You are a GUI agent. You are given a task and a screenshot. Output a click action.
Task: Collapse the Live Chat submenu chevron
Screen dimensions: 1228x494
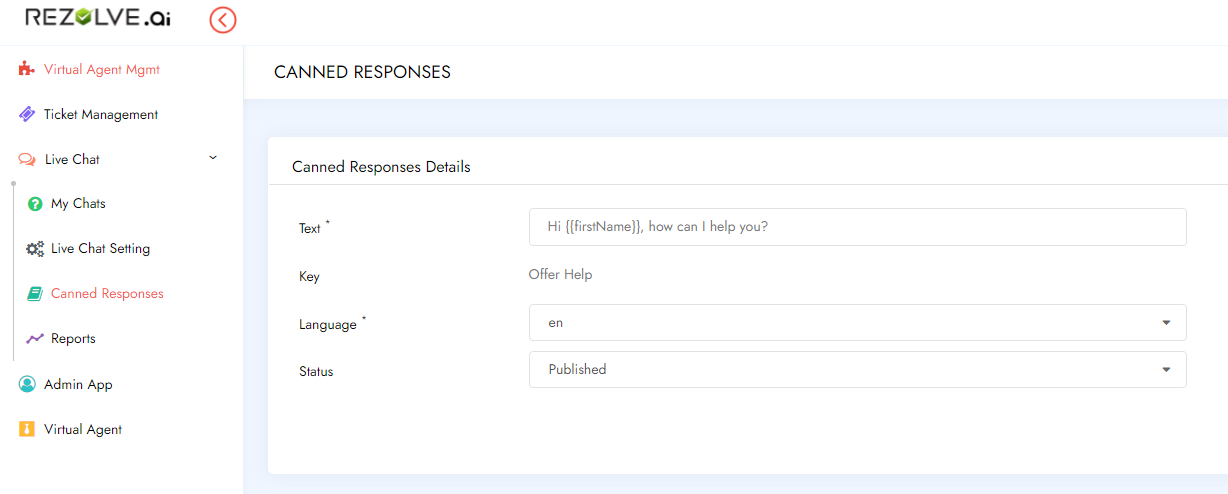213,158
